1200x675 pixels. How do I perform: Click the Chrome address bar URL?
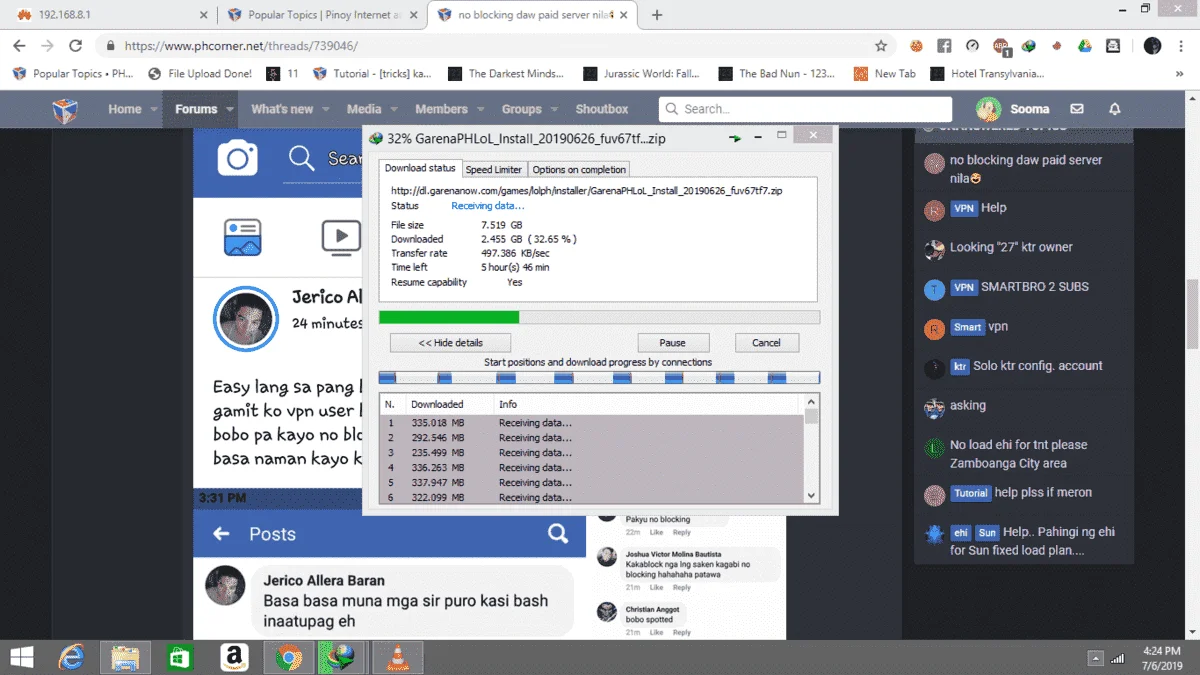click(241, 46)
